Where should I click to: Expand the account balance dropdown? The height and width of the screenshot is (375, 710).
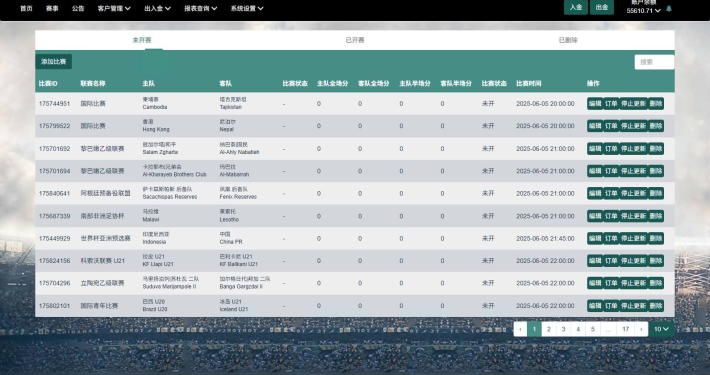643,10
